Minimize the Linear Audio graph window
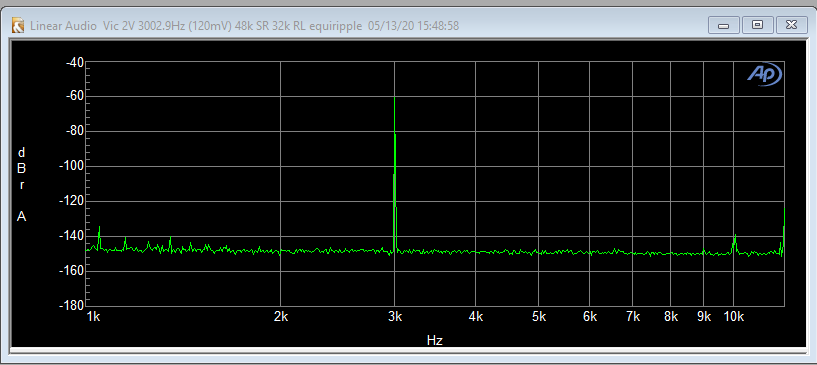This screenshot has height=365, width=817. point(724,24)
